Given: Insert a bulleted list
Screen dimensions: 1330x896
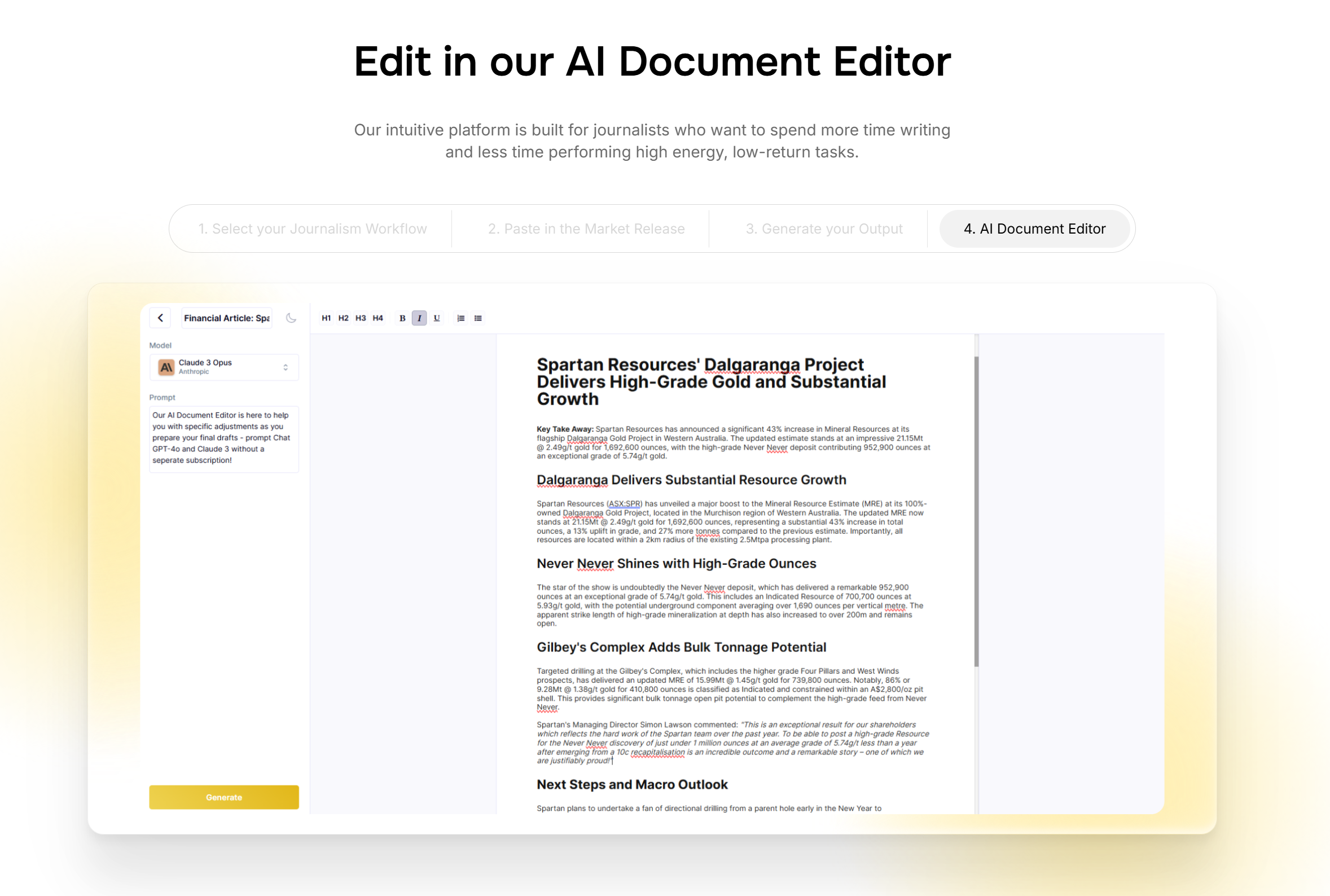Looking at the screenshot, I should coord(478,318).
